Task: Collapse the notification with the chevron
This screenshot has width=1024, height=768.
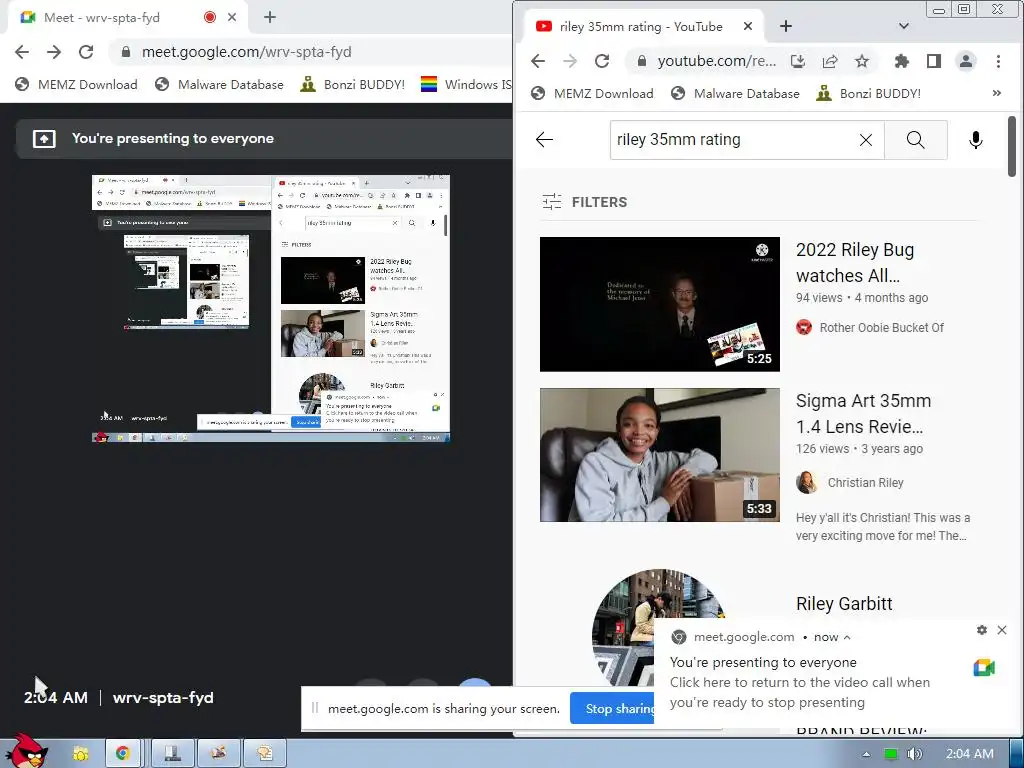Action: [847, 637]
